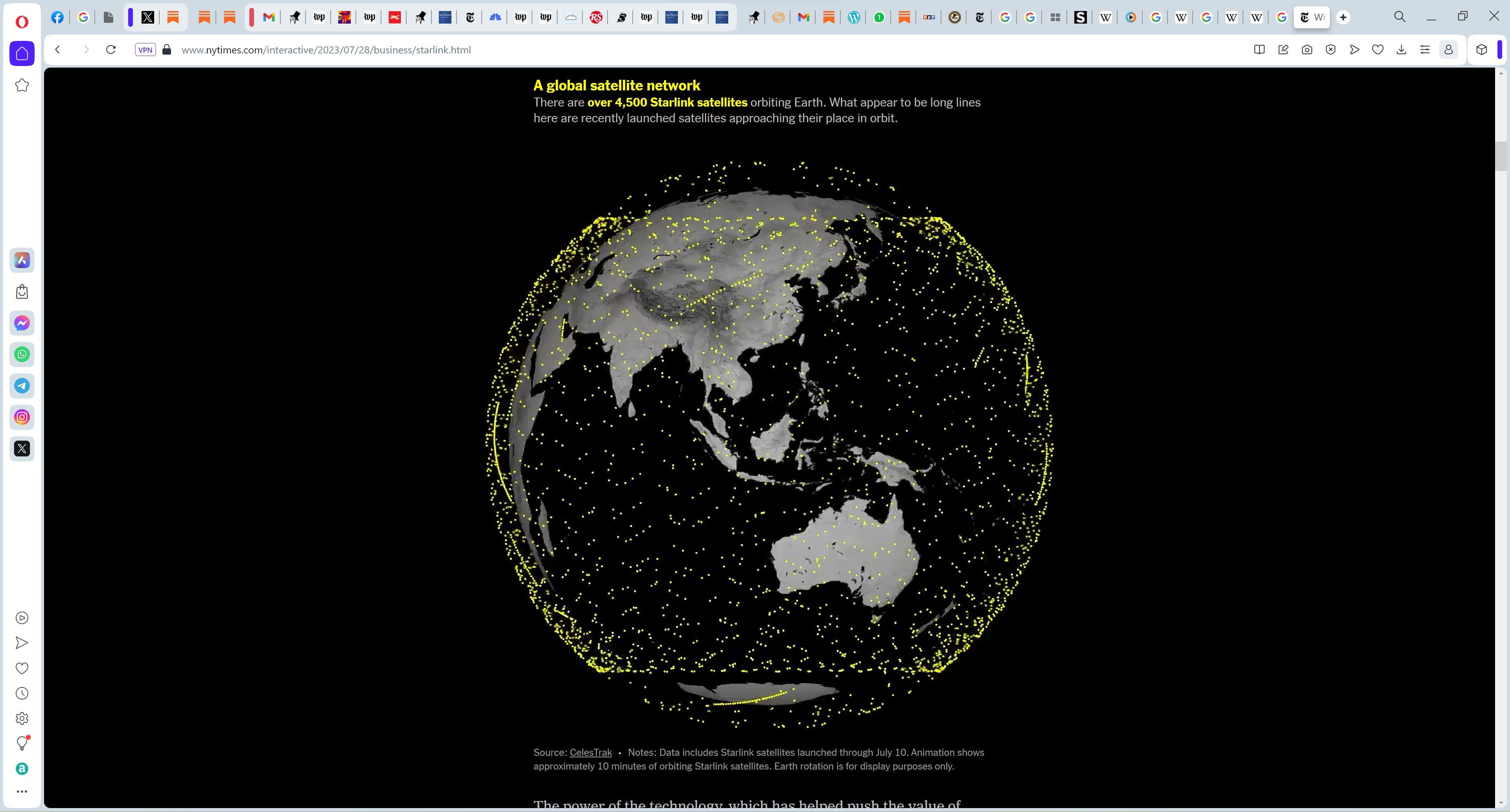The width and height of the screenshot is (1510, 812).
Task: Open browsing history clock icon
Action: click(22, 694)
